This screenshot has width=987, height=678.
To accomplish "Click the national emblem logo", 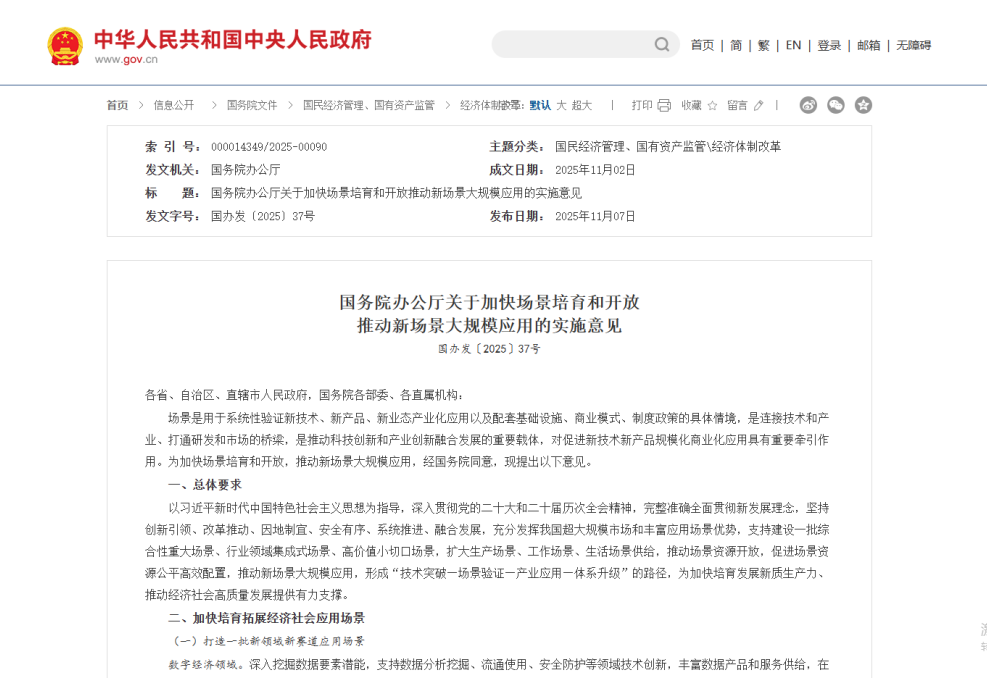I will tap(65, 46).
